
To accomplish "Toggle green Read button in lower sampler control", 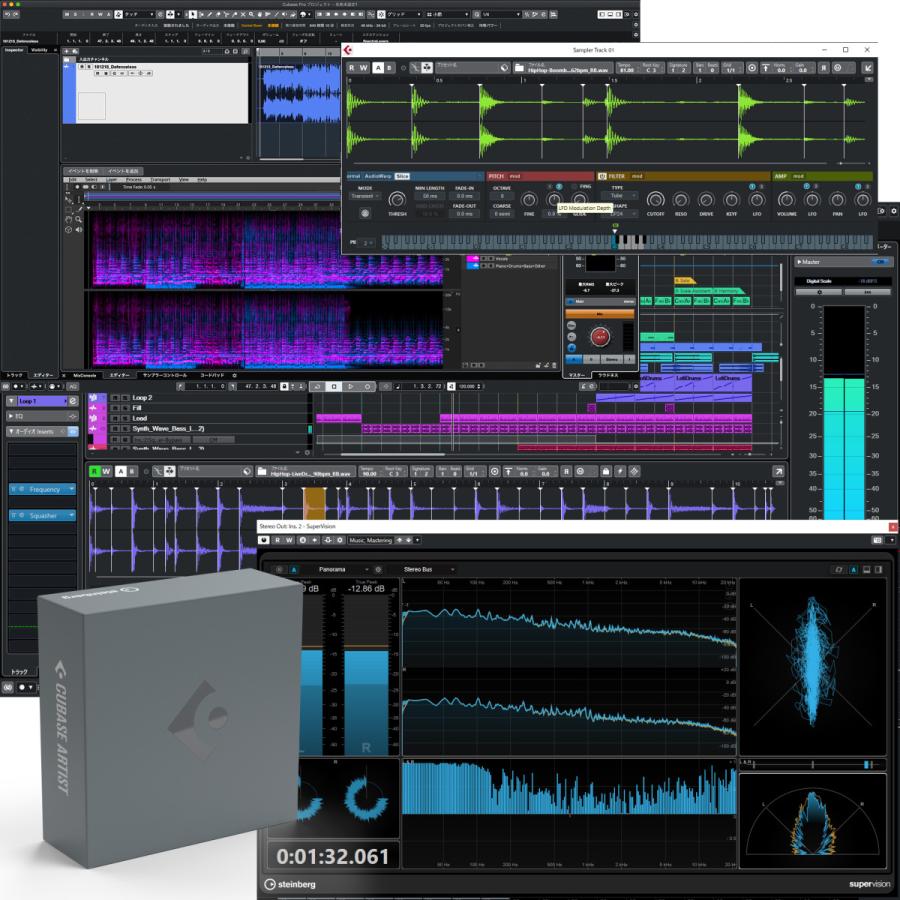I will pos(95,471).
